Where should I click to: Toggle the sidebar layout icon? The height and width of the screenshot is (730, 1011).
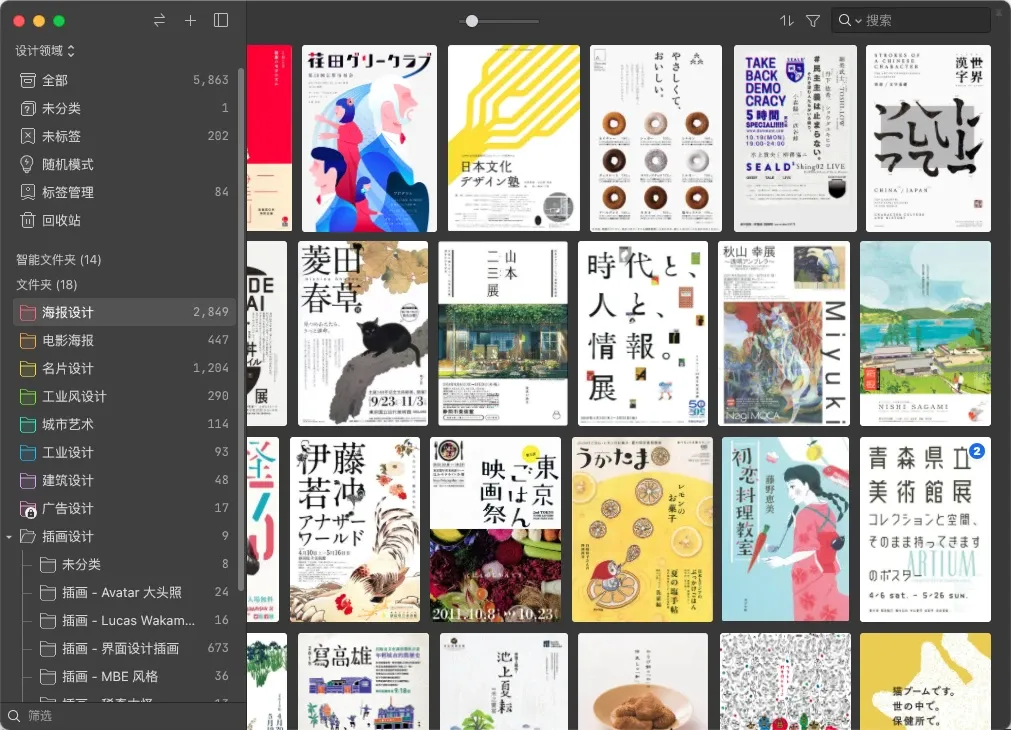click(x=221, y=21)
